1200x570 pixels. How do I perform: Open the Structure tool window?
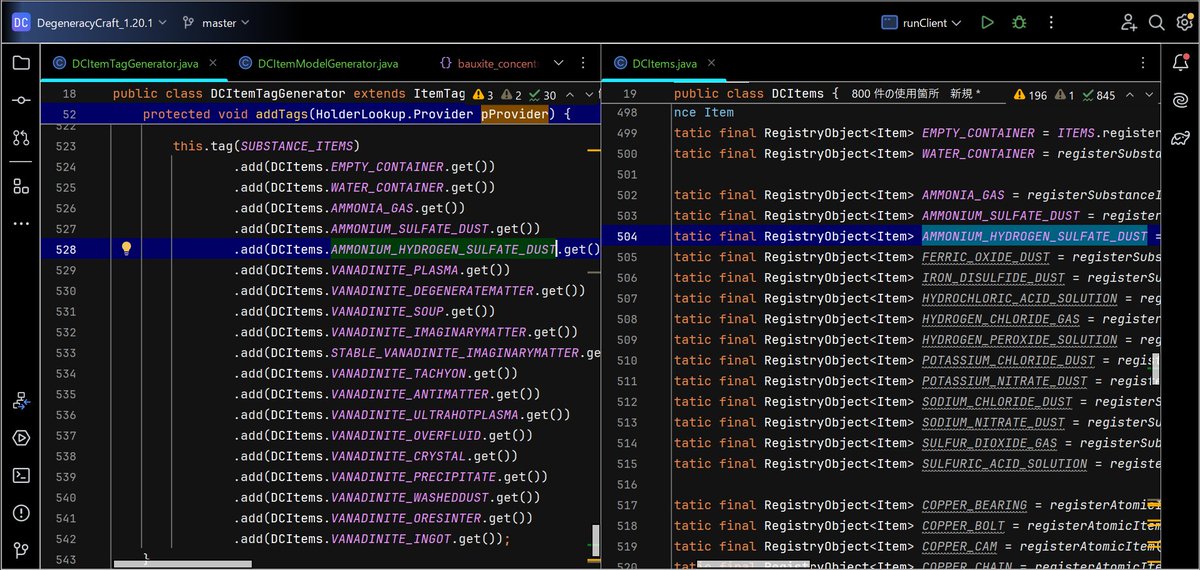pyautogui.click(x=21, y=186)
